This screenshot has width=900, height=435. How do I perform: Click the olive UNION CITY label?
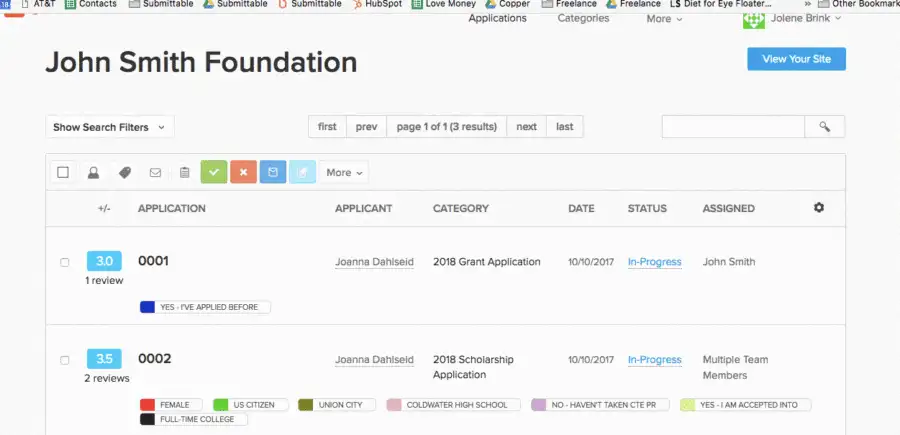336,405
